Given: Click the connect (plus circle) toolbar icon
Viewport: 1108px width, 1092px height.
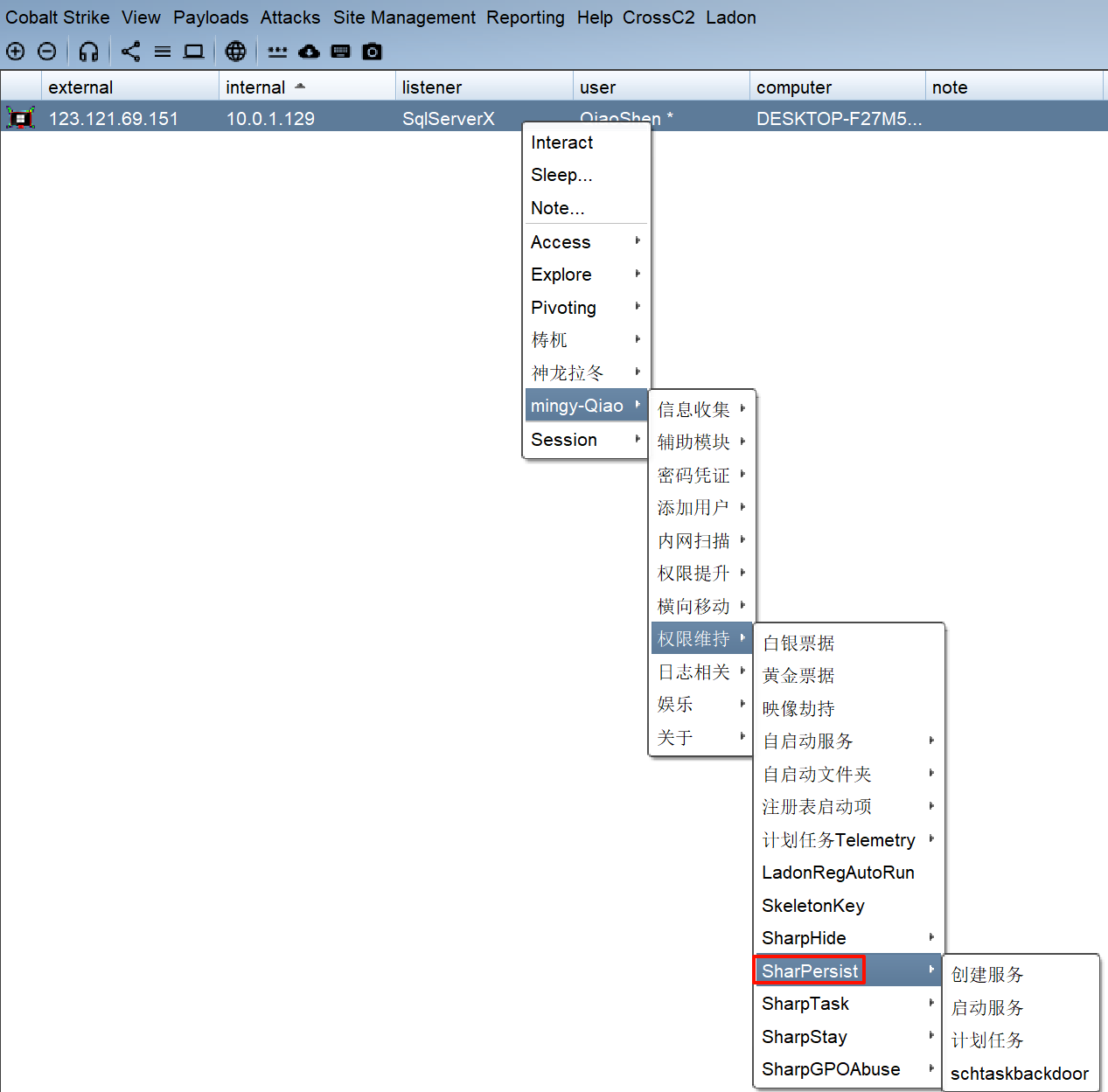Looking at the screenshot, I should point(16,52).
